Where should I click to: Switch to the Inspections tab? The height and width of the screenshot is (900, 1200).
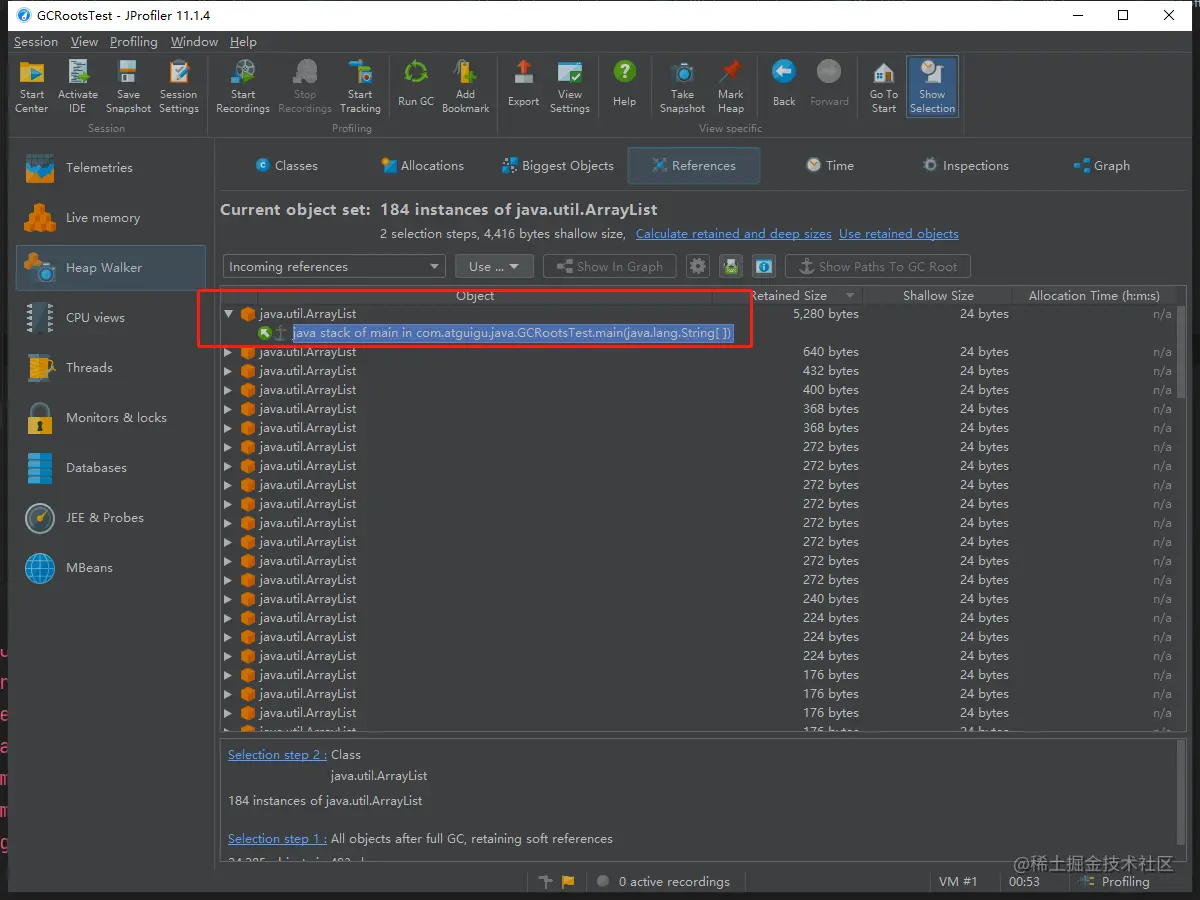(965, 166)
